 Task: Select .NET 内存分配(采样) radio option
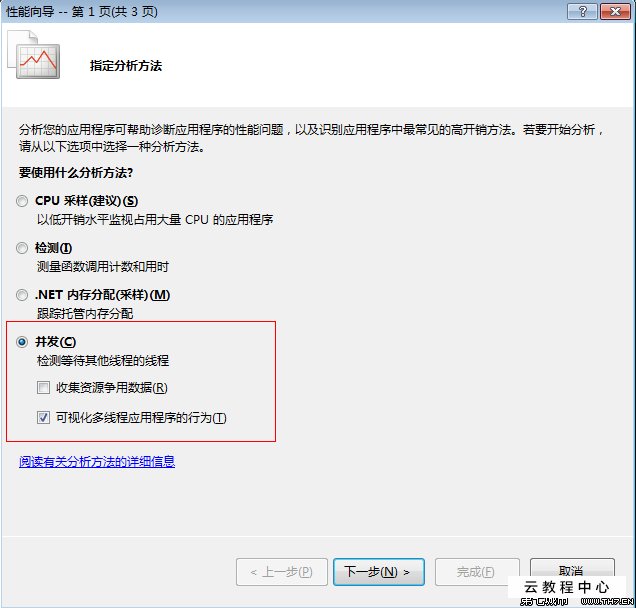22,295
